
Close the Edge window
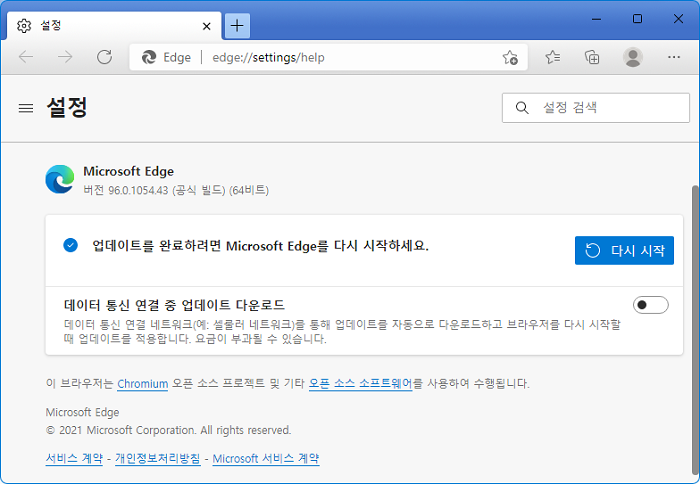click(x=678, y=19)
